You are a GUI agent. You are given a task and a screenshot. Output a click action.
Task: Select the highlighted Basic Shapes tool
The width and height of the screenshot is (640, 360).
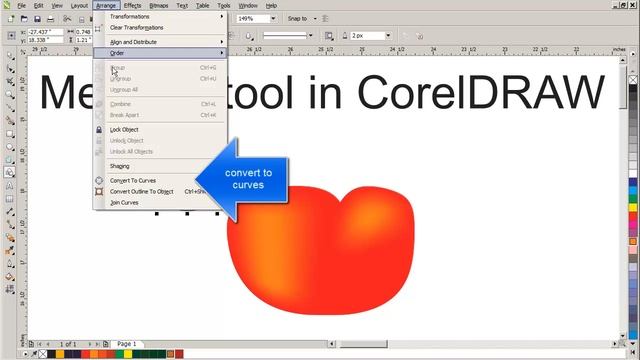pos(10,173)
